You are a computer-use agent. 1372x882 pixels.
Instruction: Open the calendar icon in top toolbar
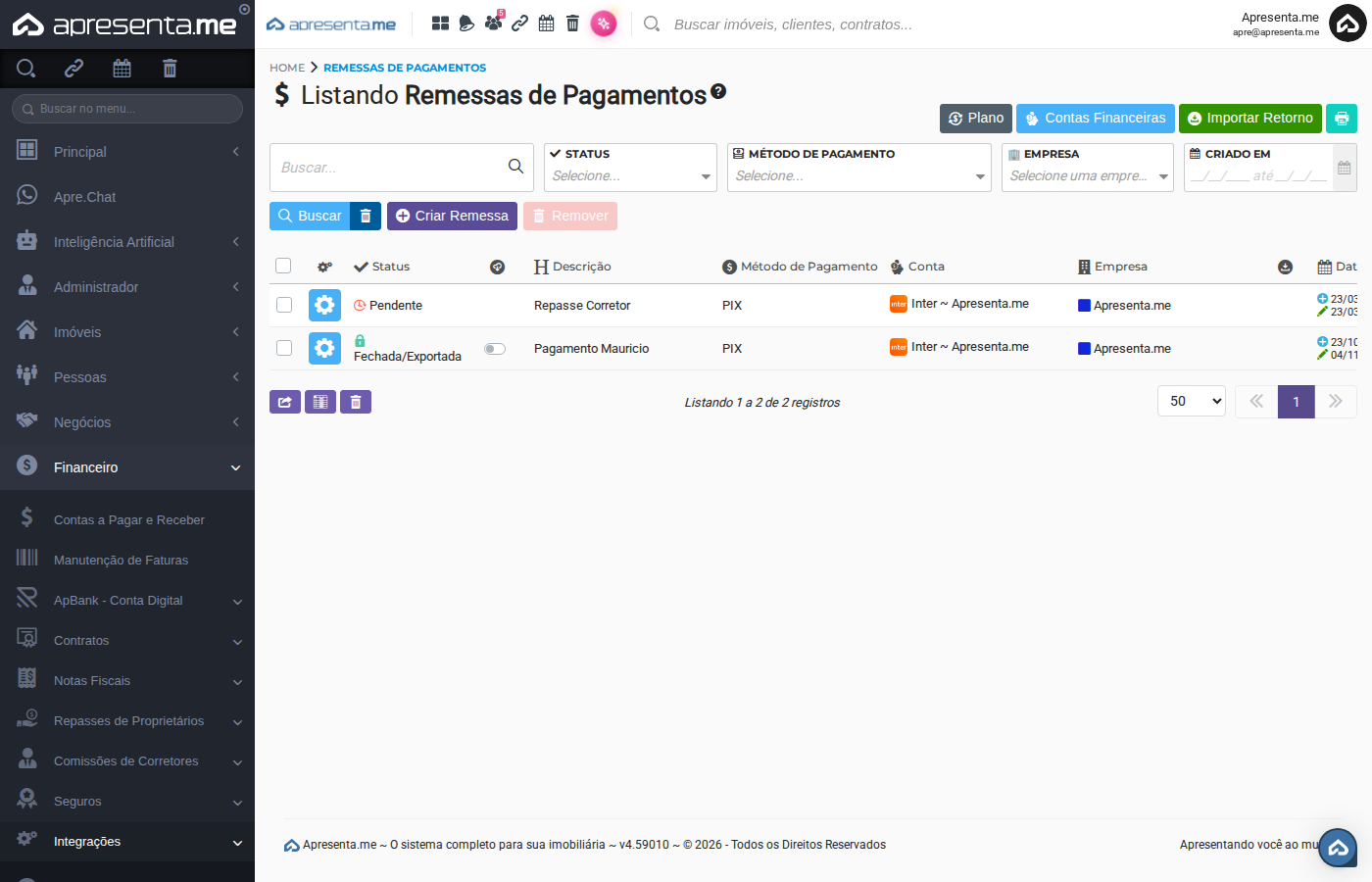(547, 24)
